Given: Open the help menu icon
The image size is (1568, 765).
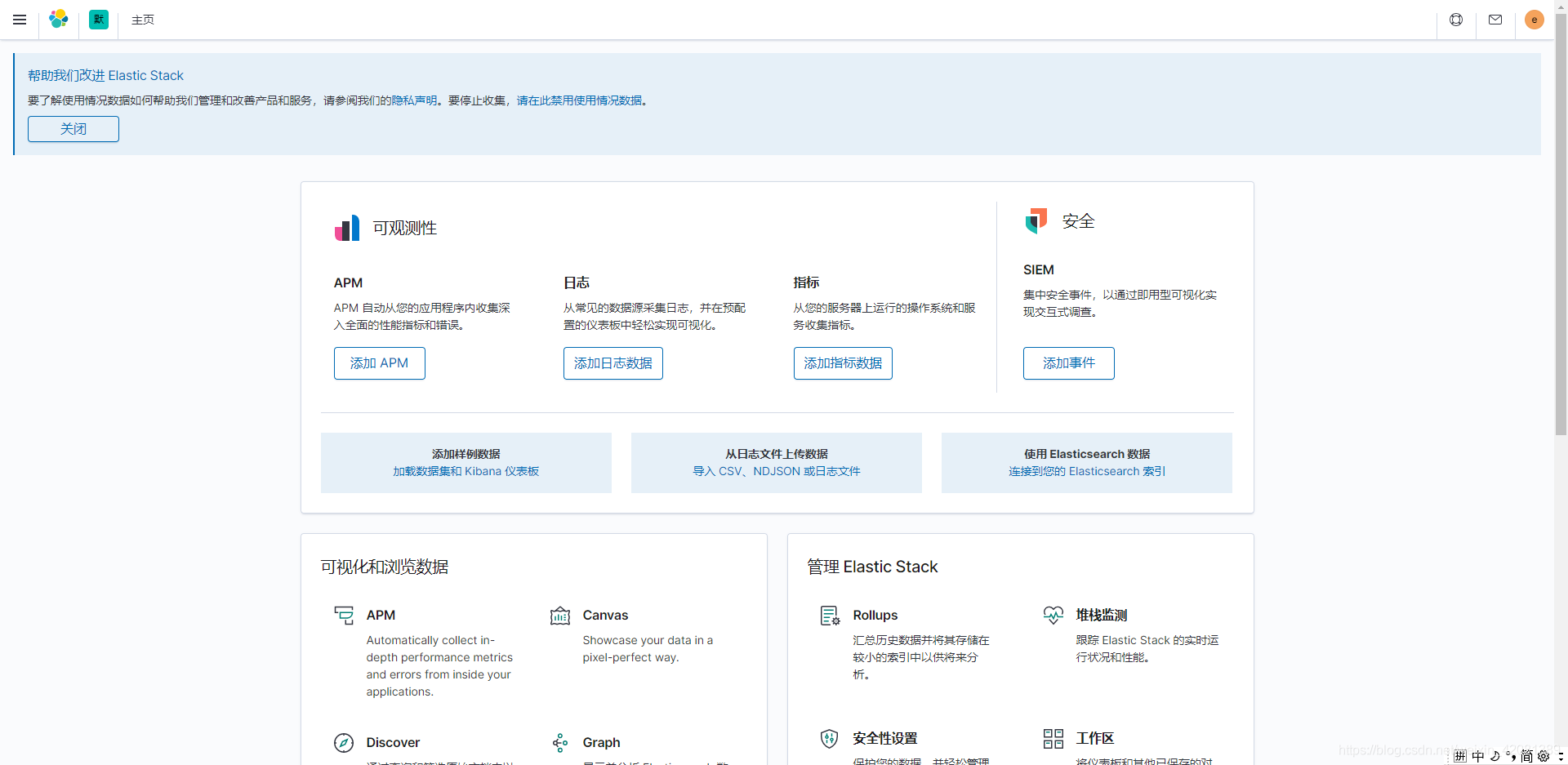Looking at the screenshot, I should (x=1456, y=20).
